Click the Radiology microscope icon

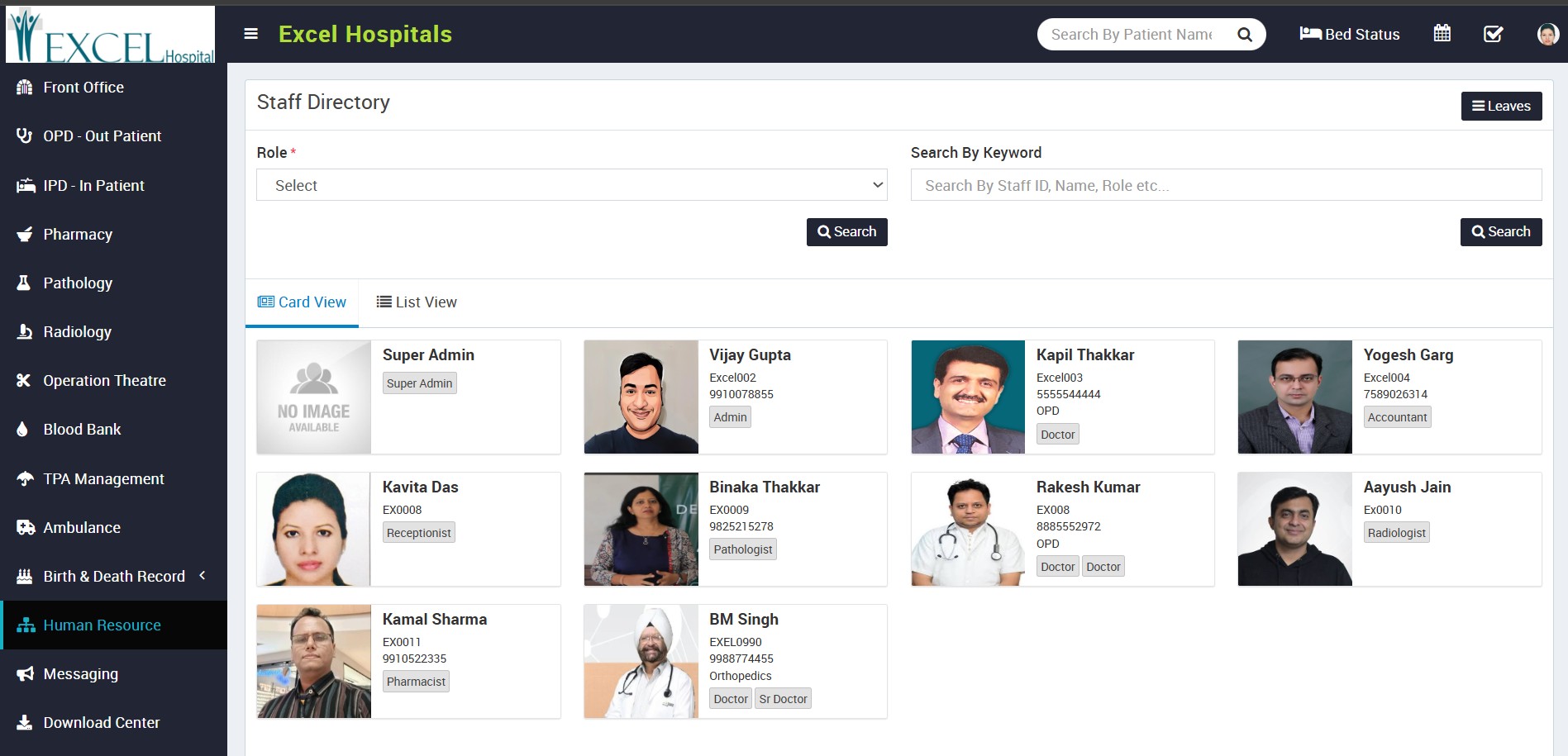[25, 332]
